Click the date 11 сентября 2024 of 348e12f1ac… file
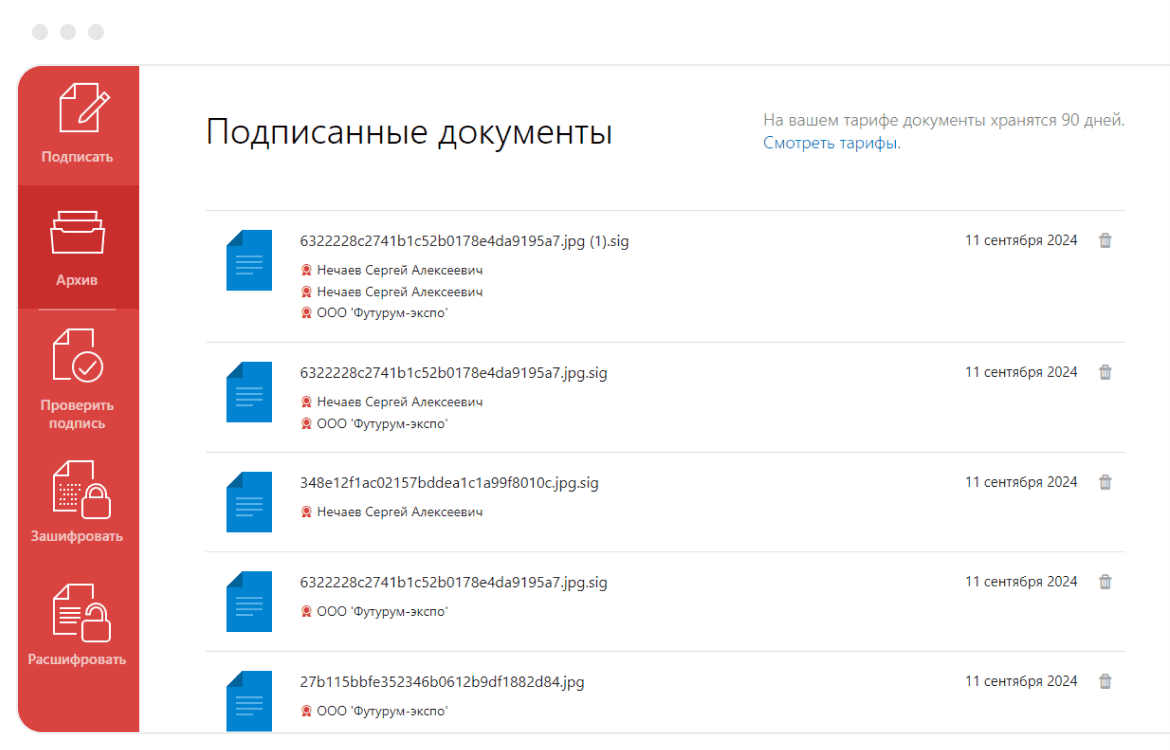 1021,482
